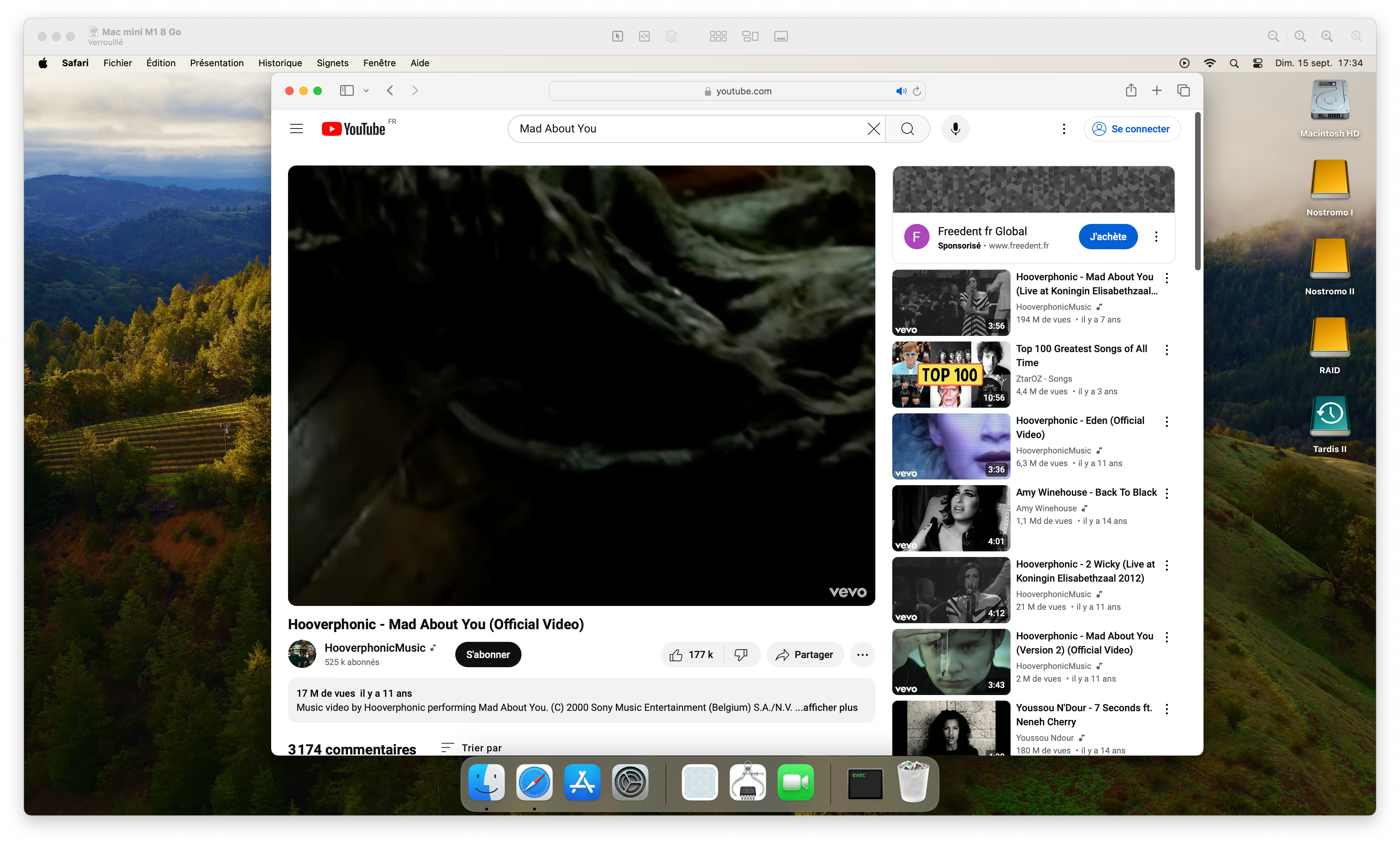This screenshot has width=1400, height=845.
Task: Mute the tab via address bar speaker
Action: (901, 91)
